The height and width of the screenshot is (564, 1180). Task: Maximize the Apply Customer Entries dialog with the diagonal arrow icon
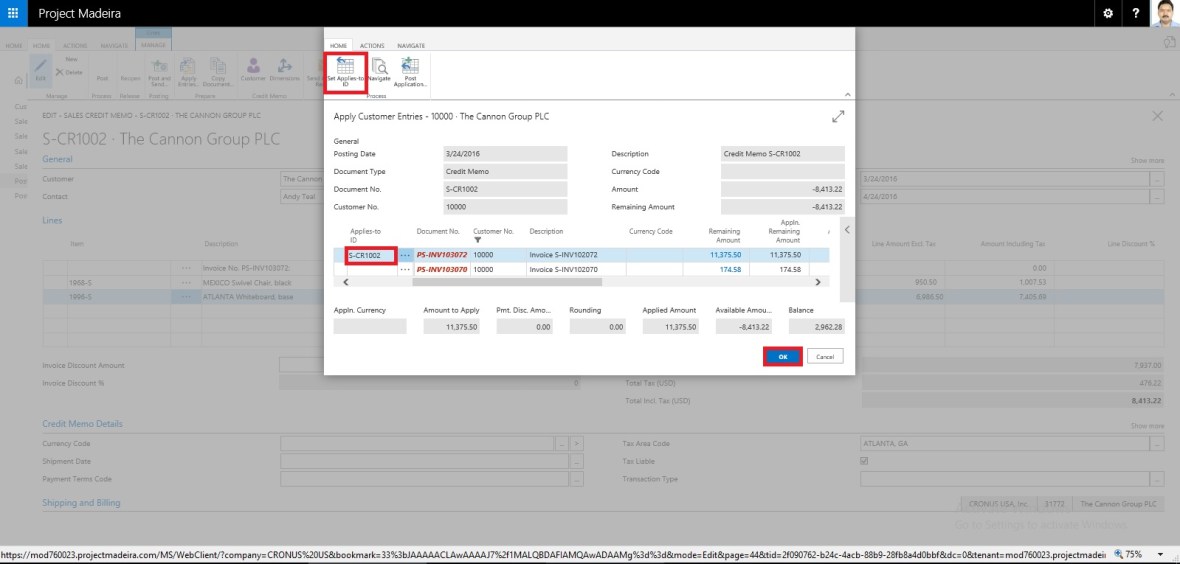pos(838,117)
